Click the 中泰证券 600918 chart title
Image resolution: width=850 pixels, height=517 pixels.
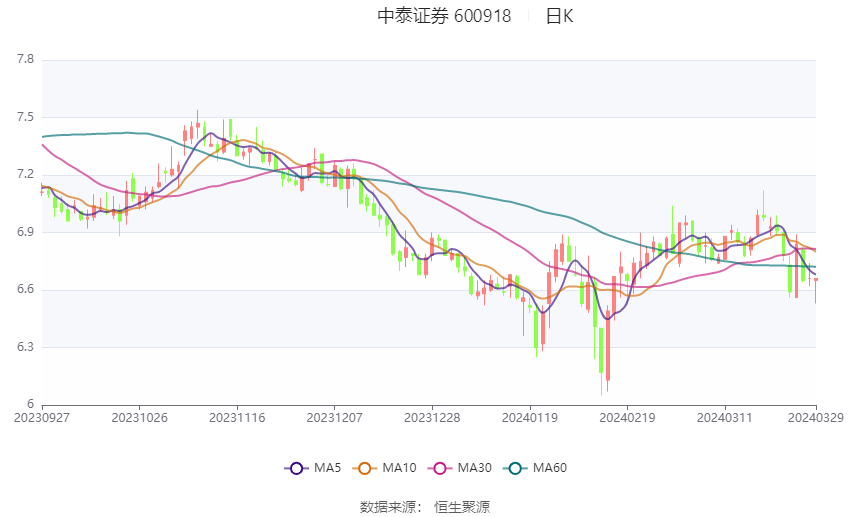tap(444, 16)
